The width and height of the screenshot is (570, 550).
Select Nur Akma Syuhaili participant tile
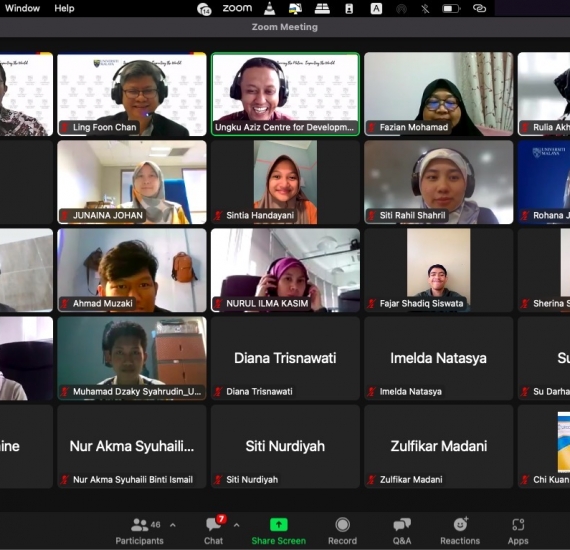(x=132, y=446)
